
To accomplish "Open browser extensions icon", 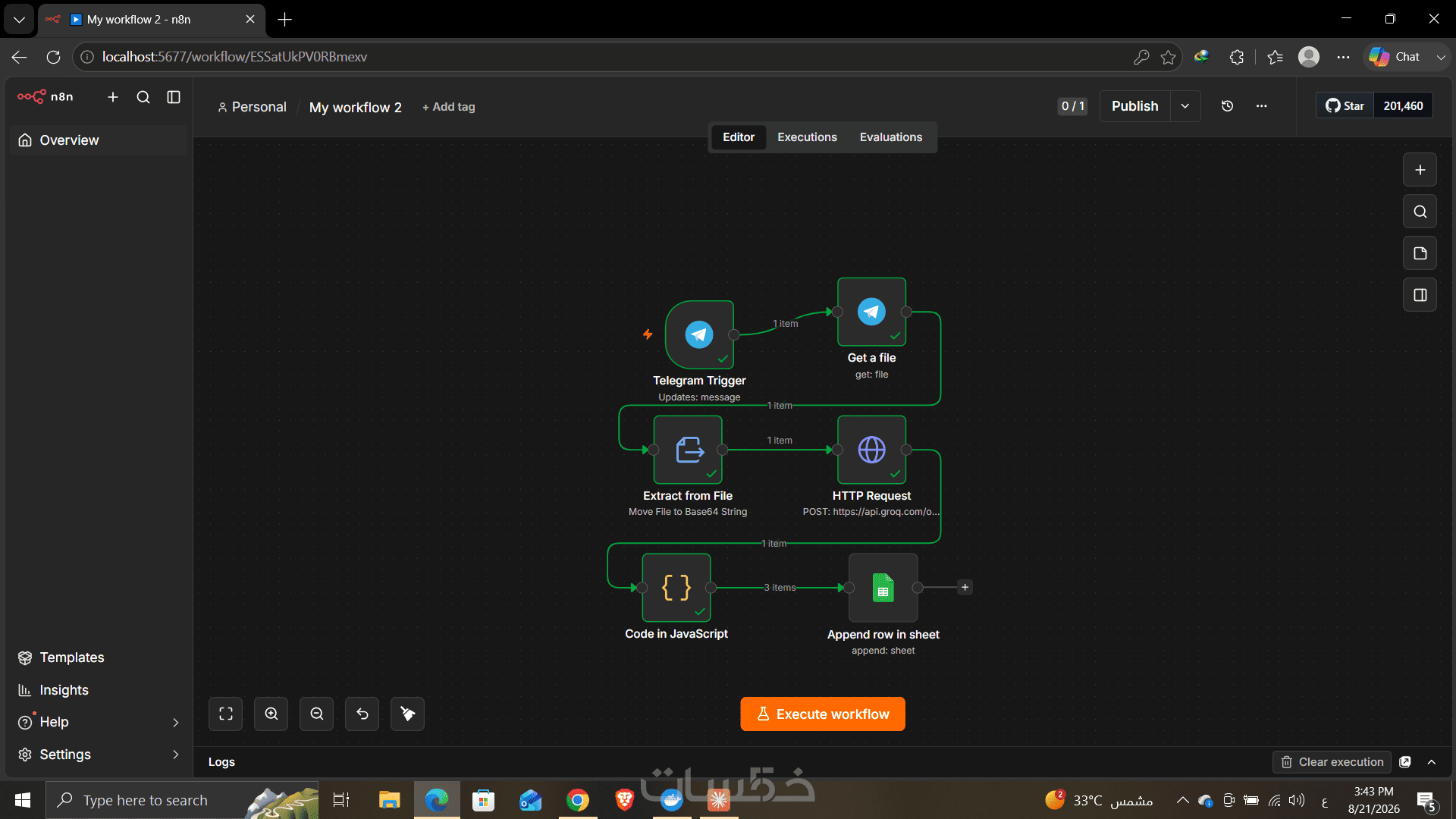I will (1237, 57).
